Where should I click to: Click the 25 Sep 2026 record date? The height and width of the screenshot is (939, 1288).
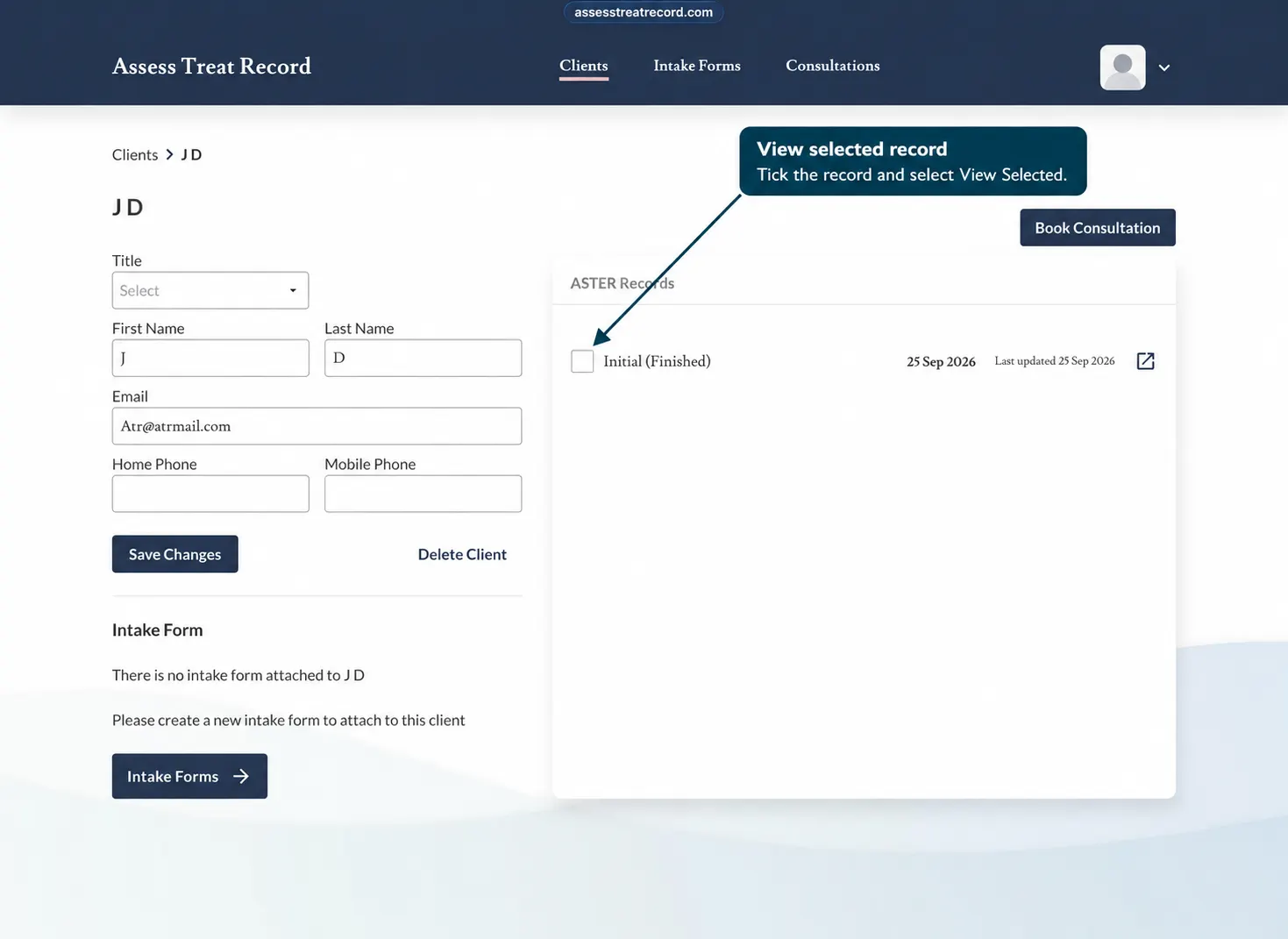click(941, 362)
